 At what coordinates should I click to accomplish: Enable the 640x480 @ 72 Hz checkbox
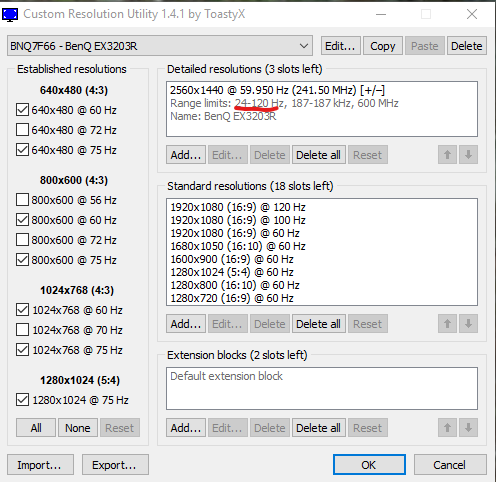[x=22, y=130]
